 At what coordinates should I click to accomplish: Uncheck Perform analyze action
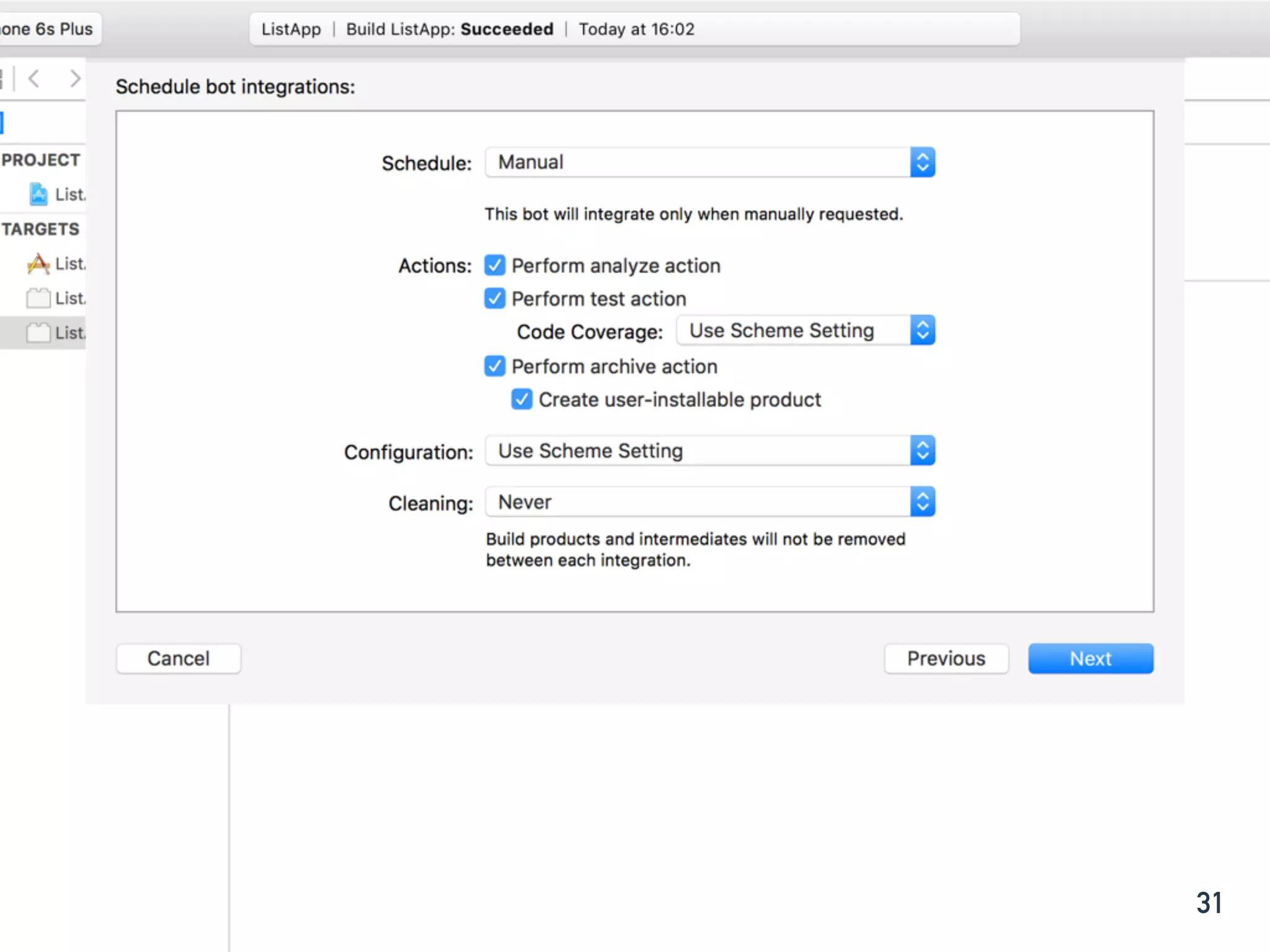pyautogui.click(x=495, y=265)
